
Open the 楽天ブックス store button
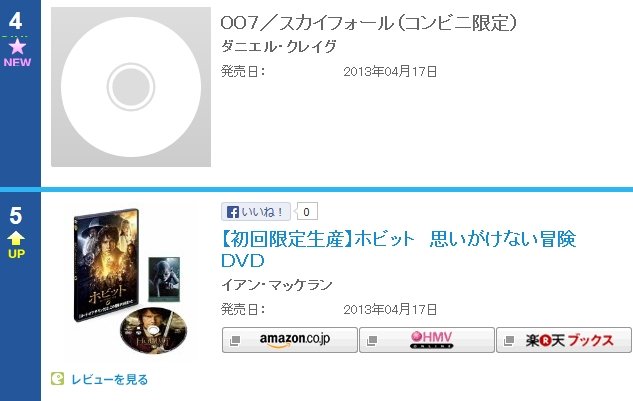(x=564, y=340)
